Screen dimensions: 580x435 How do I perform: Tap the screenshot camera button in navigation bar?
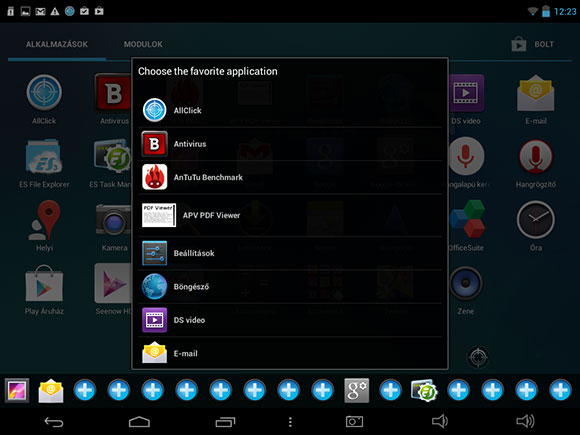[354, 422]
